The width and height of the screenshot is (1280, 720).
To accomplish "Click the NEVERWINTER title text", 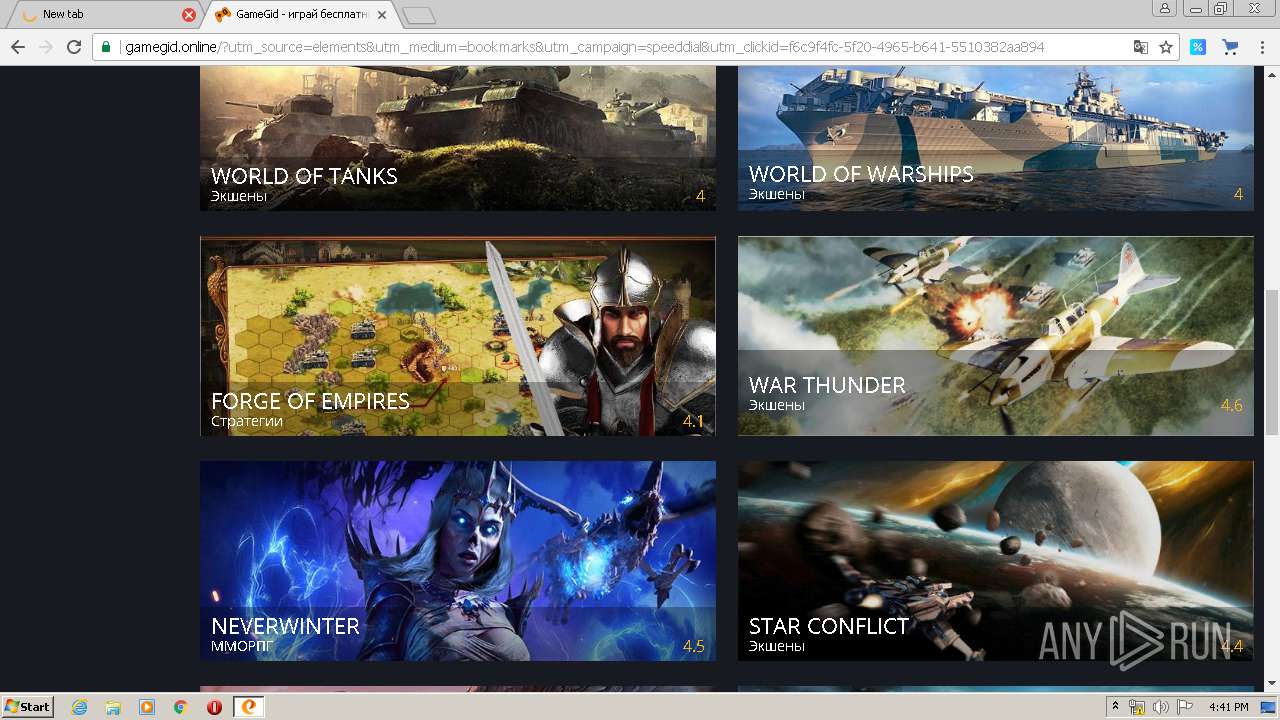I will pos(285,626).
